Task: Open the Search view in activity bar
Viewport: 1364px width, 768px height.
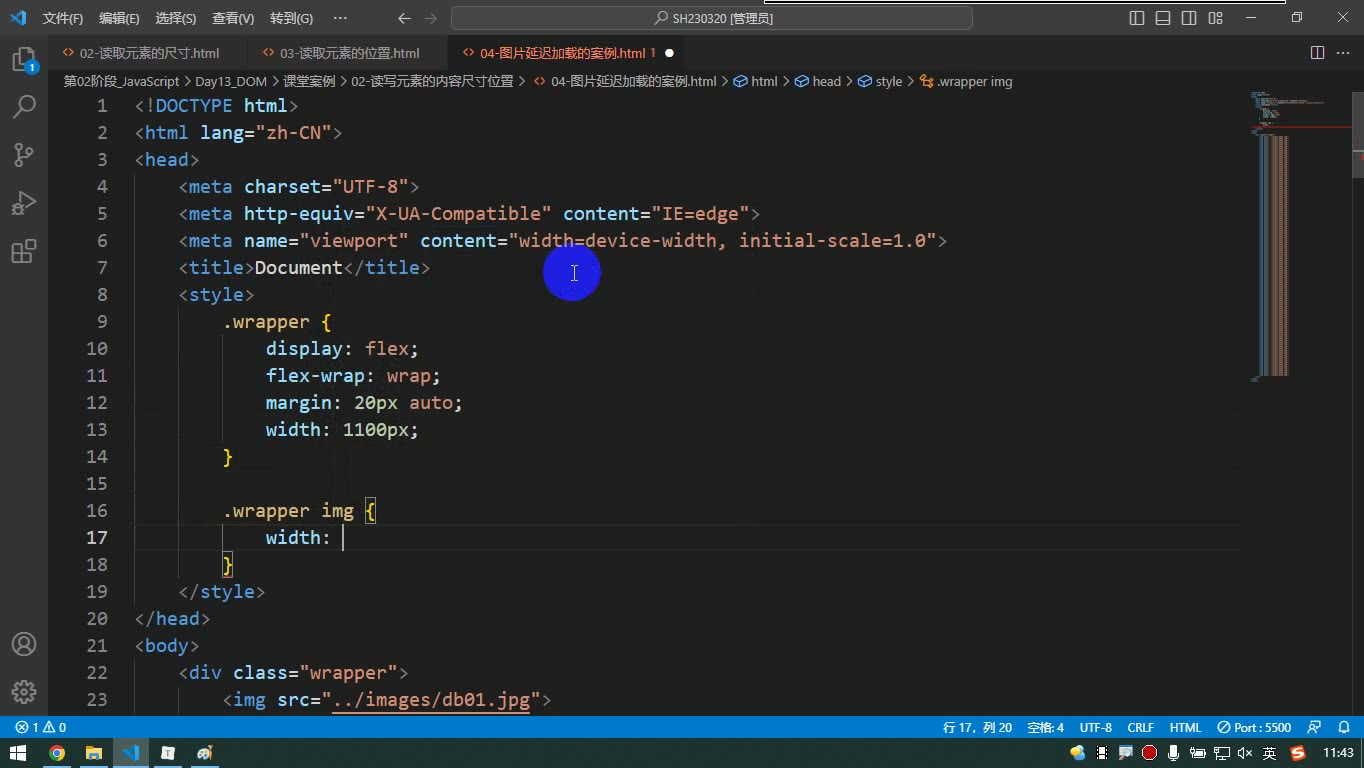Action: tap(24, 106)
